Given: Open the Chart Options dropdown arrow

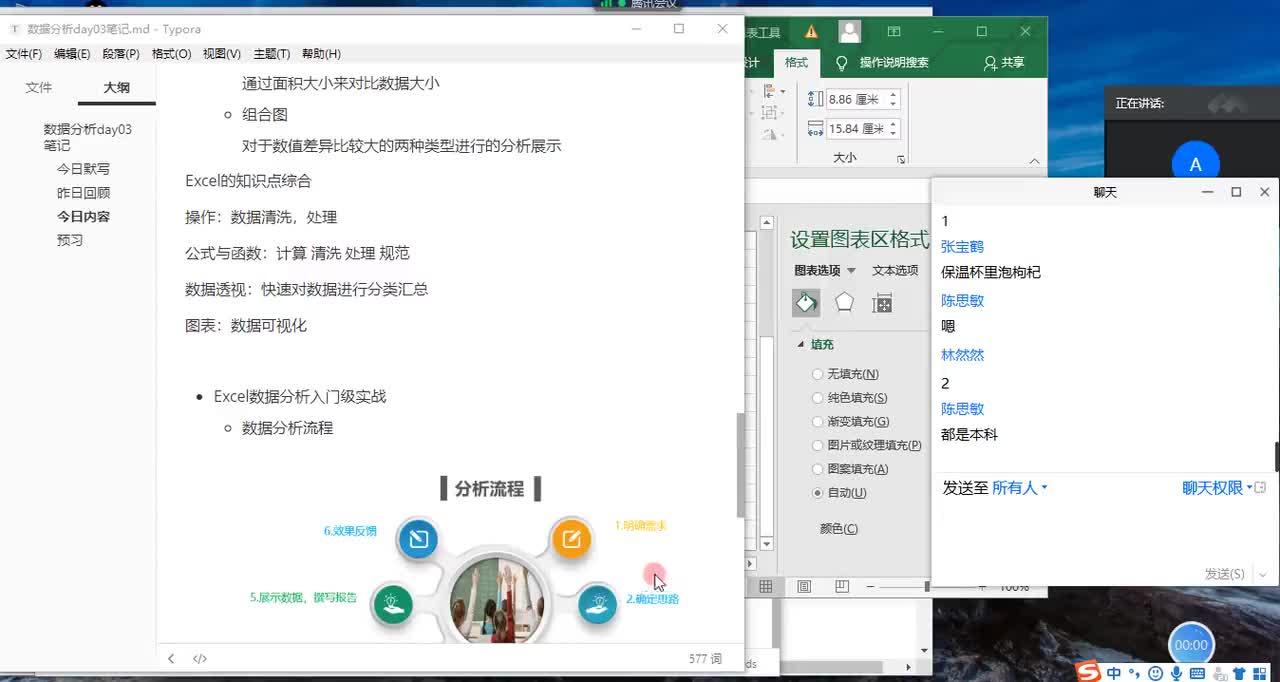Looking at the screenshot, I should click(851, 271).
